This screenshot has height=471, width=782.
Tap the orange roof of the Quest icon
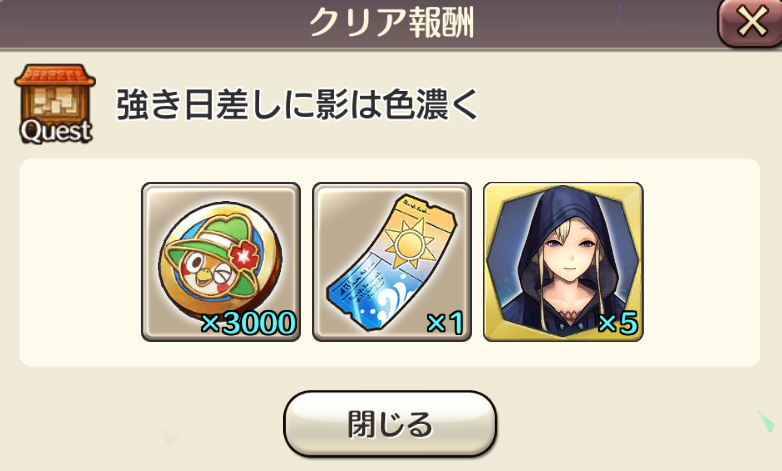coord(55,75)
